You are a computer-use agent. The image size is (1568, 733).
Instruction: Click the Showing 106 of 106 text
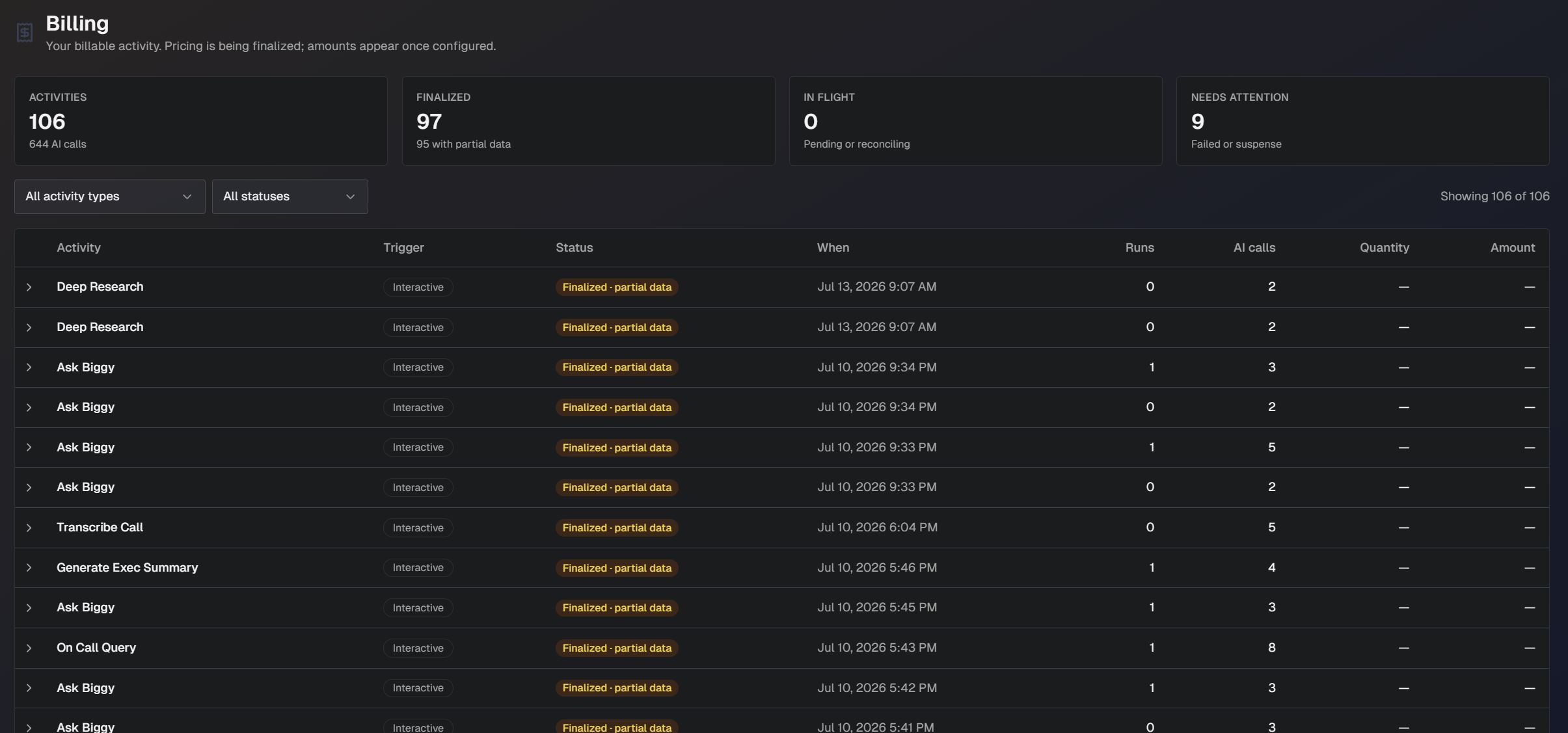click(1494, 196)
